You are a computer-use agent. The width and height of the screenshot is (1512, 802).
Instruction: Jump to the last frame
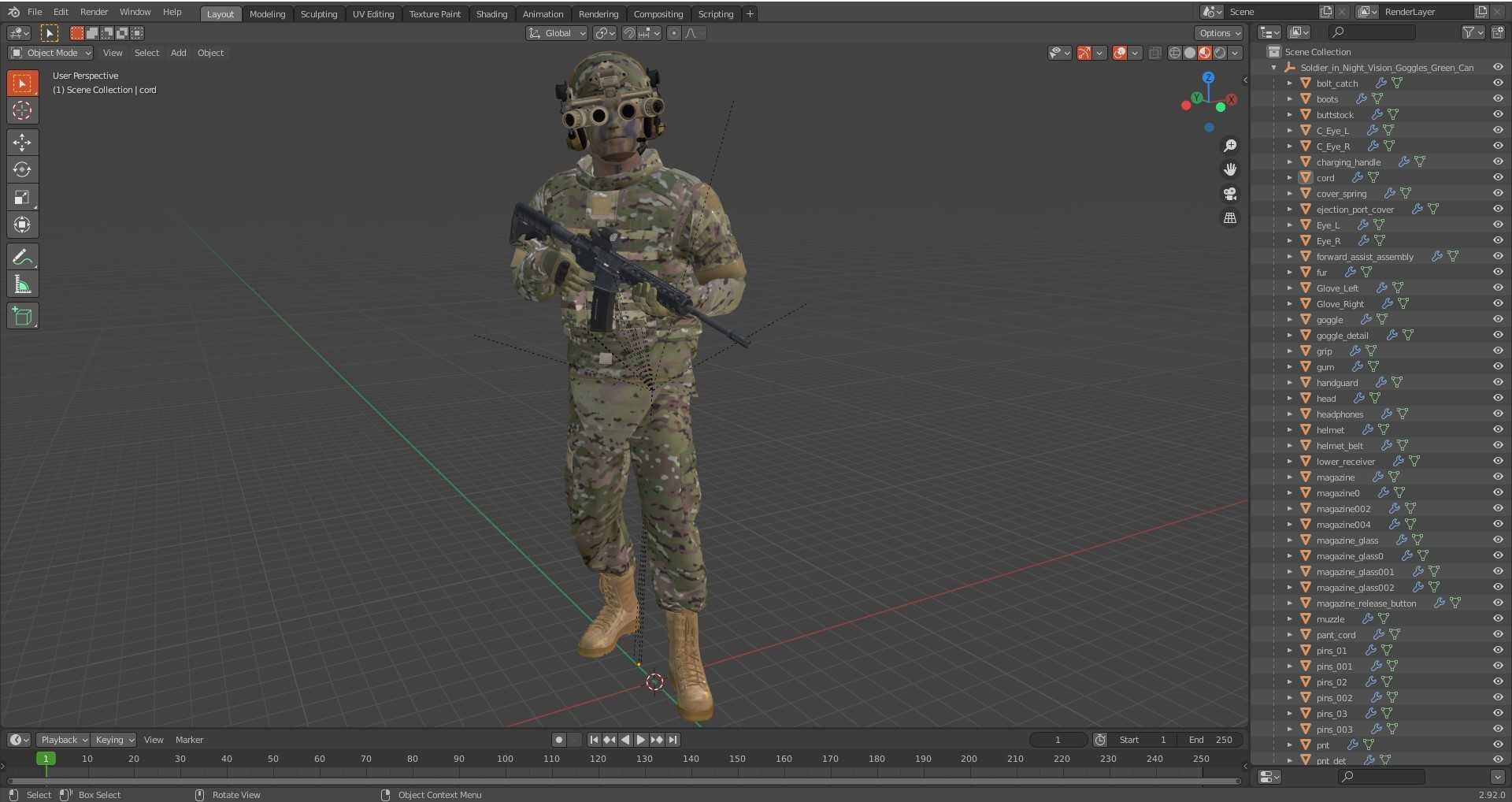(673, 740)
